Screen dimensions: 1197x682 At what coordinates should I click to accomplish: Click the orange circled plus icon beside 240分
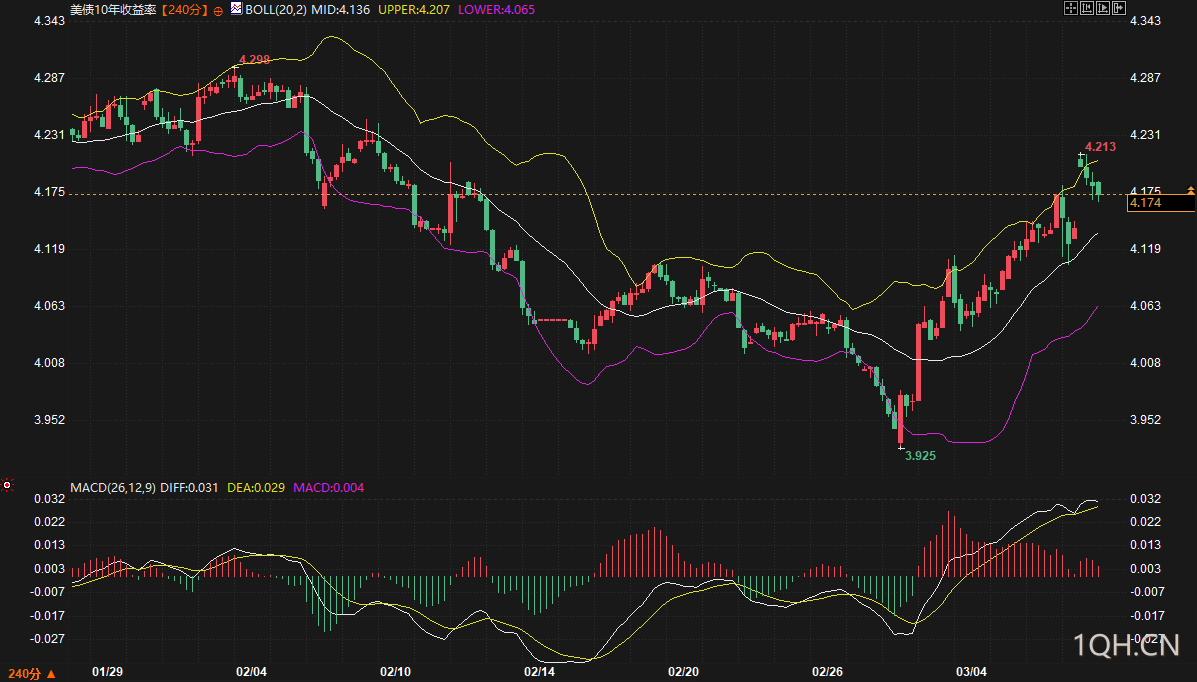click(x=218, y=9)
